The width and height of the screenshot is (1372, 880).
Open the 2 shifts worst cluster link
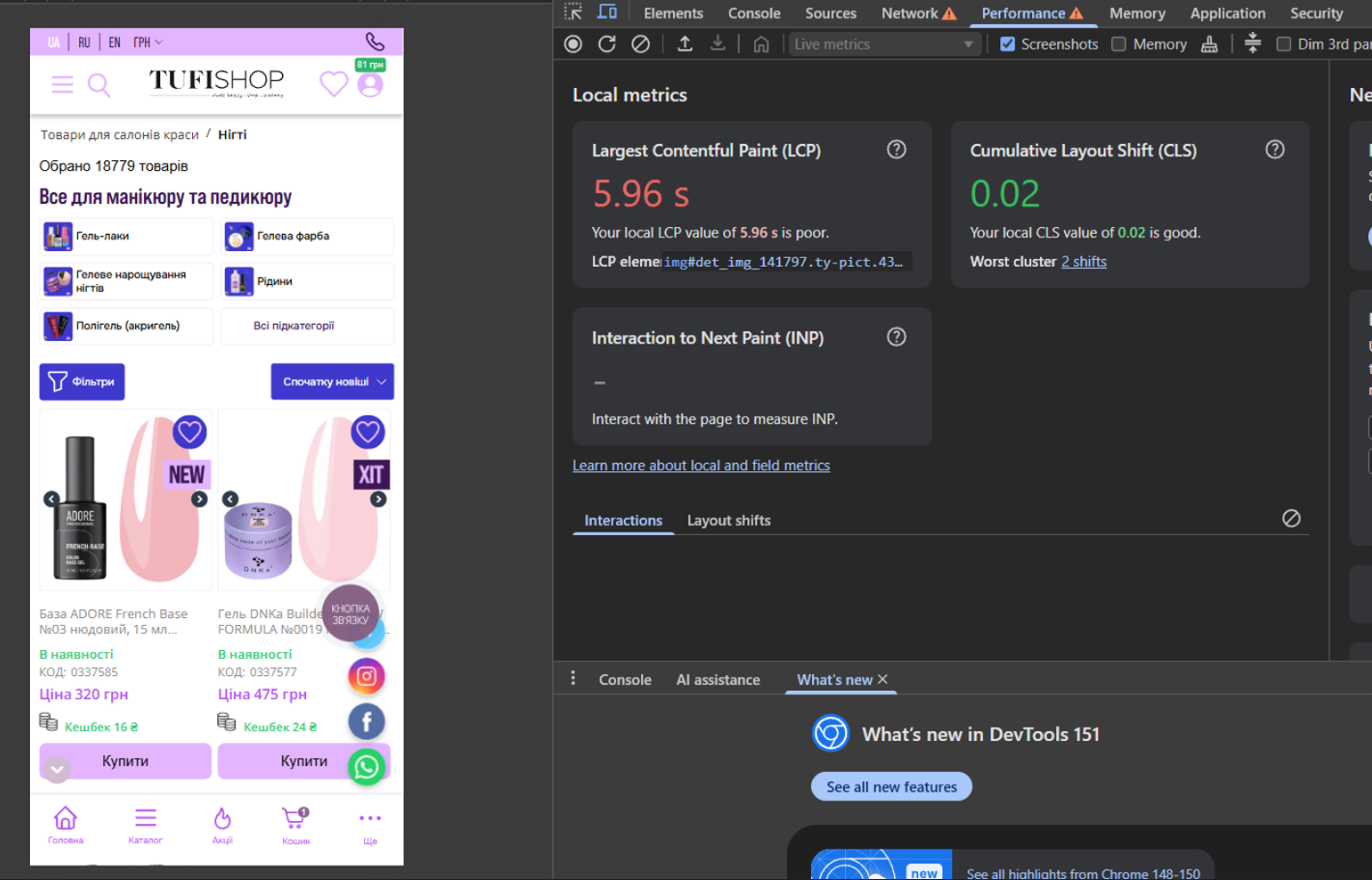point(1084,262)
